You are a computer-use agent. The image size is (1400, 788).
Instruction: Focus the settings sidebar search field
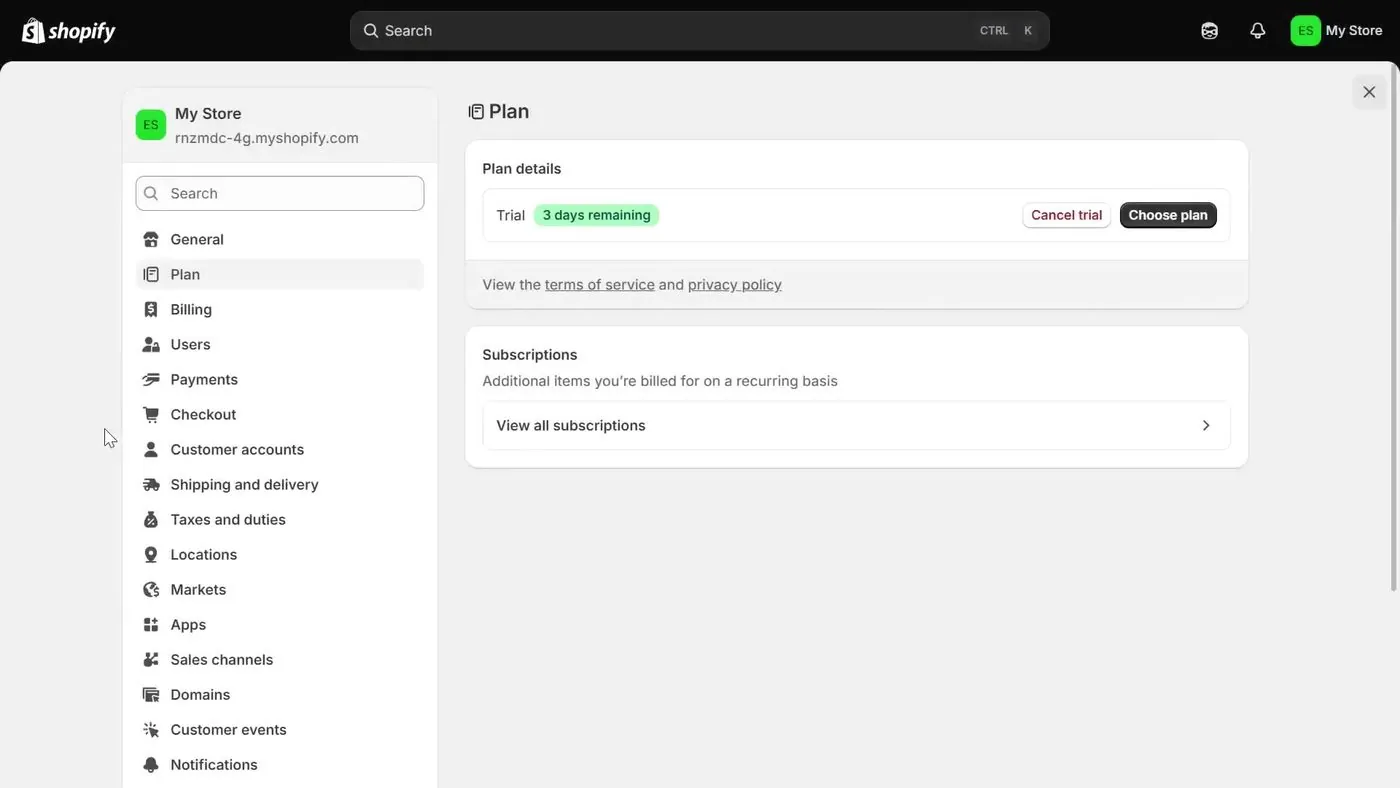tap(280, 194)
